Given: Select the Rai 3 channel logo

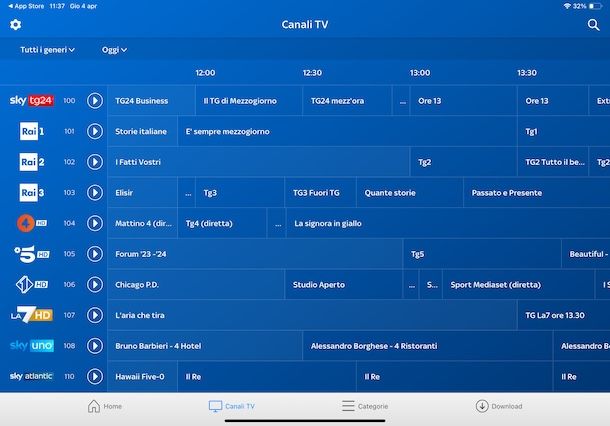Looking at the screenshot, I should [32, 193].
